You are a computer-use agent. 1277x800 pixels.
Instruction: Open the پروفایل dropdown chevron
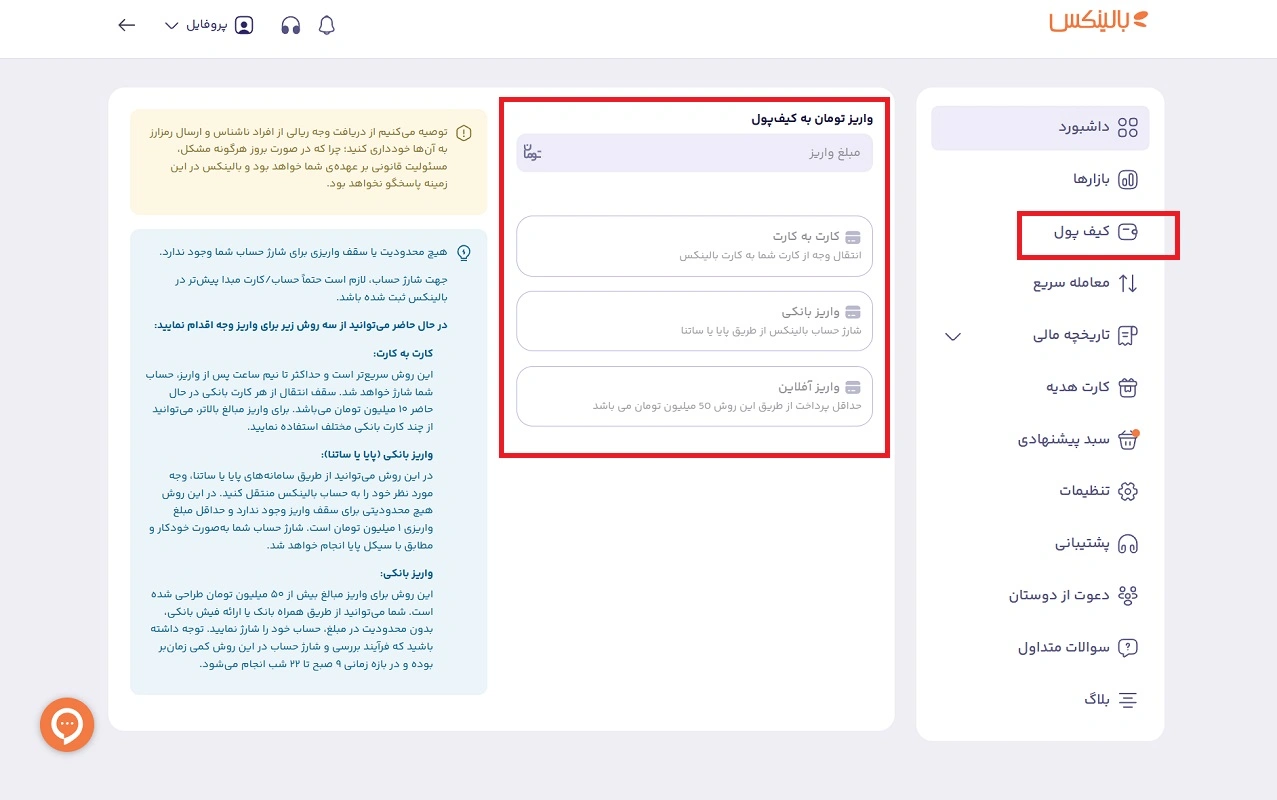(171, 26)
